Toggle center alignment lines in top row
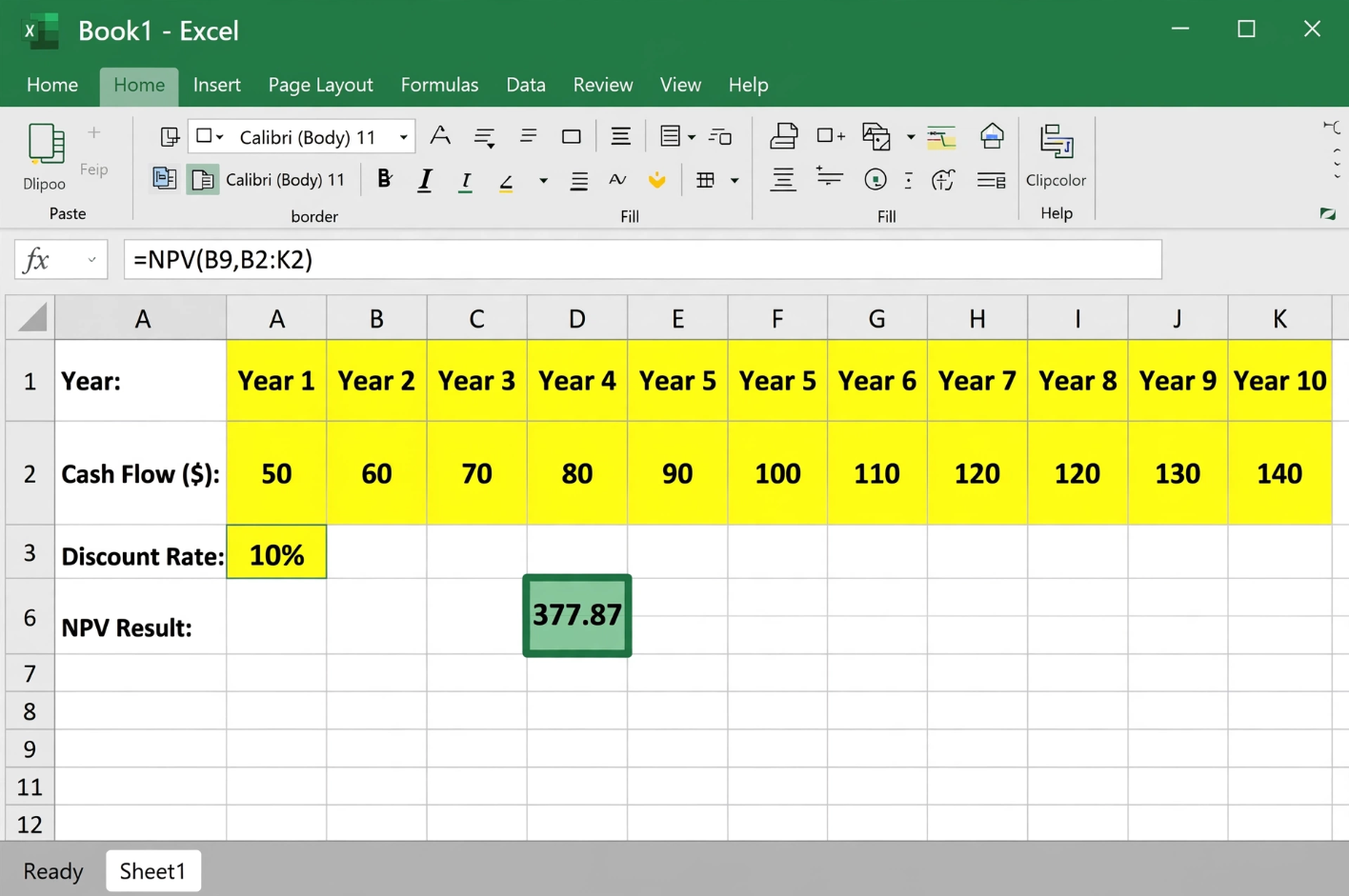The height and width of the screenshot is (896, 1349). [x=620, y=137]
